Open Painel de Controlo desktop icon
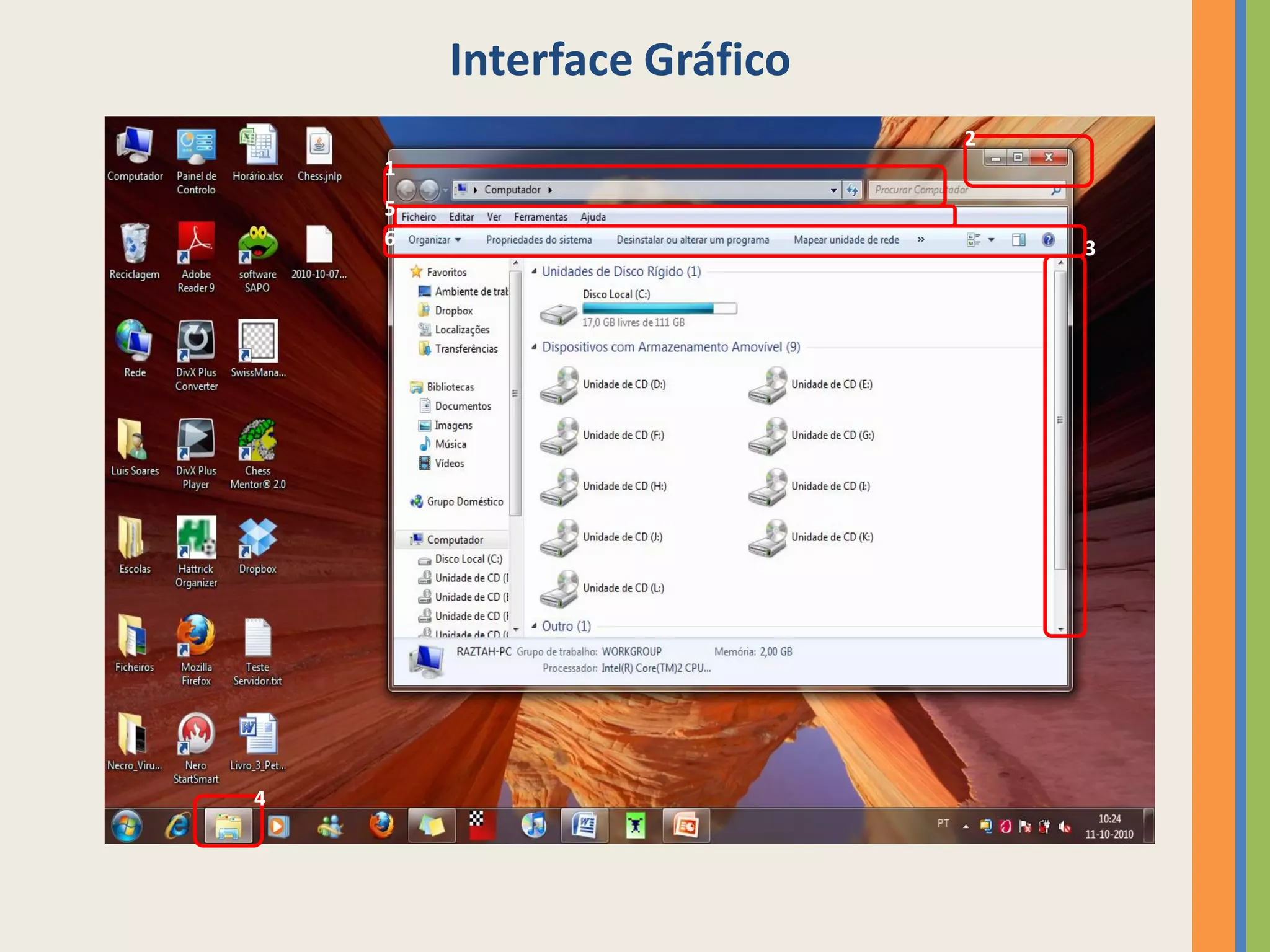This screenshot has height=952, width=1270. click(196, 161)
